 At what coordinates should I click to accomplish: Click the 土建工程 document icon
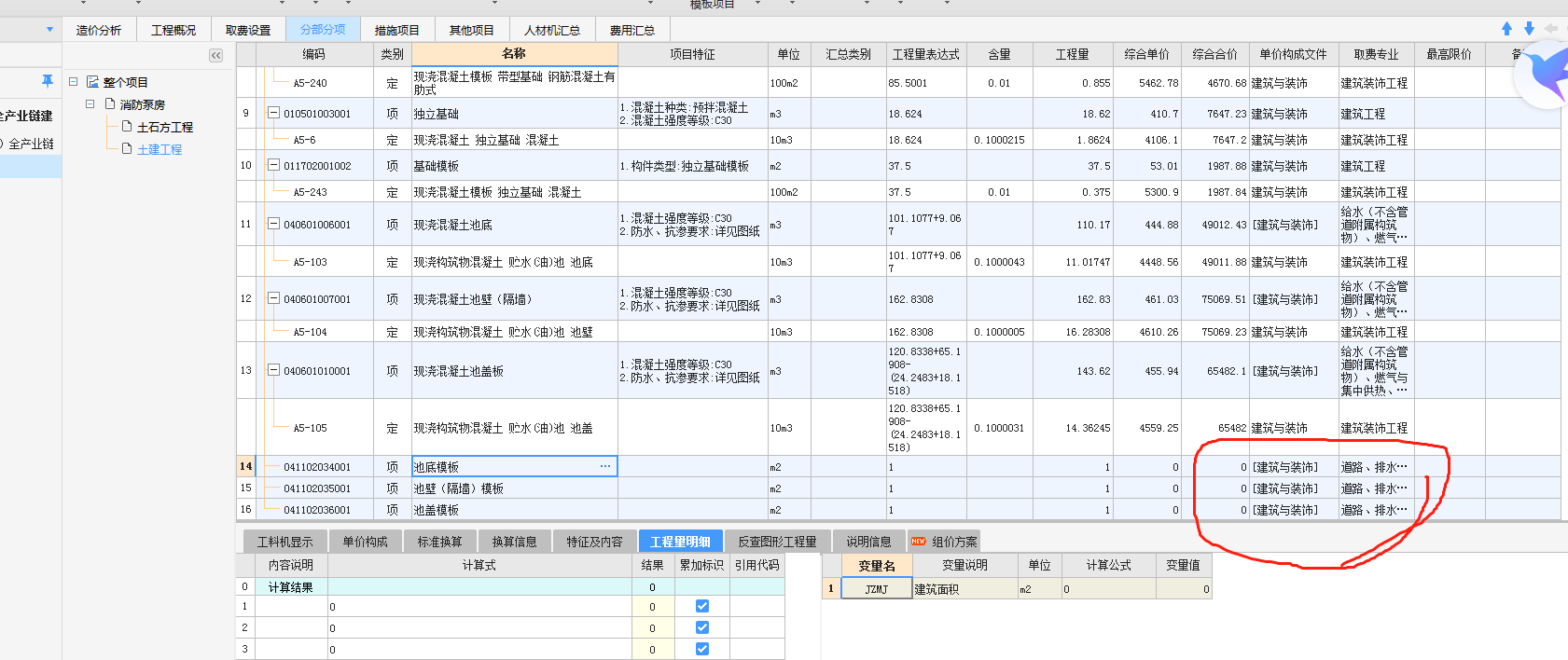pos(127,148)
